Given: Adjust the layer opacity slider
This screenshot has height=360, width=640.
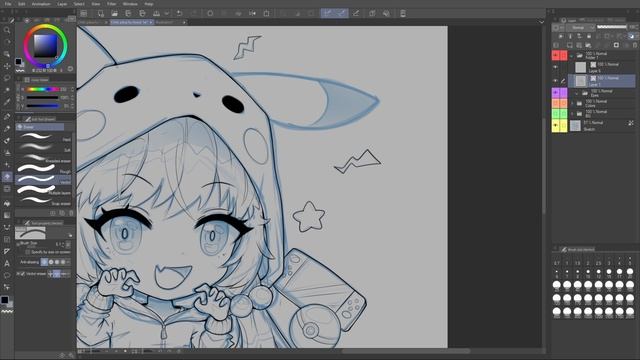Looking at the screenshot, I should (611, 27).
